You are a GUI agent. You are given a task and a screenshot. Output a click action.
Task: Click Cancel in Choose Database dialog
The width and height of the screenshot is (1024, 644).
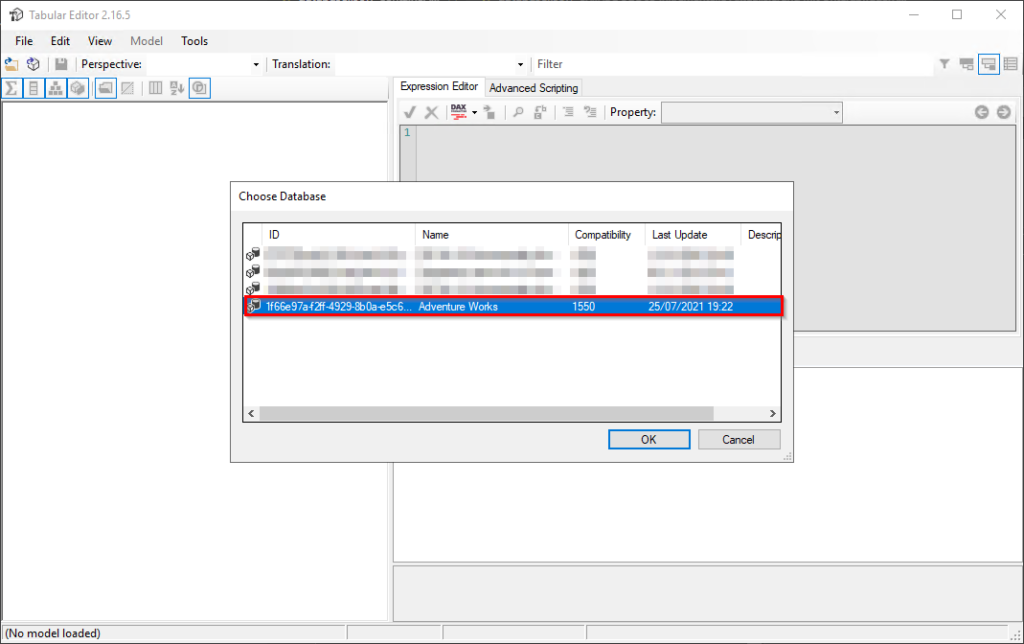(738, 439)
